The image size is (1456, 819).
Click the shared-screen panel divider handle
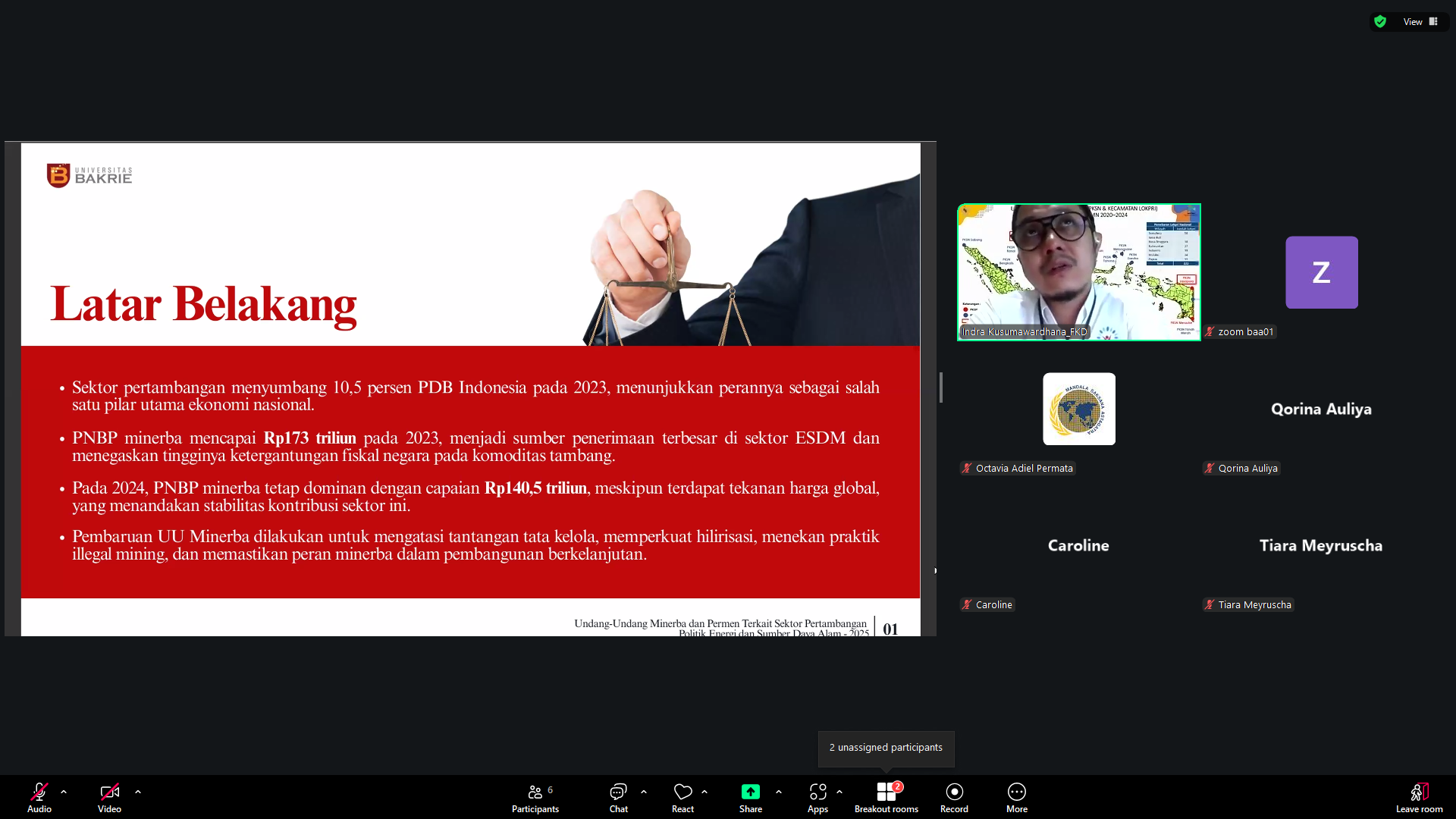(941, 388)
